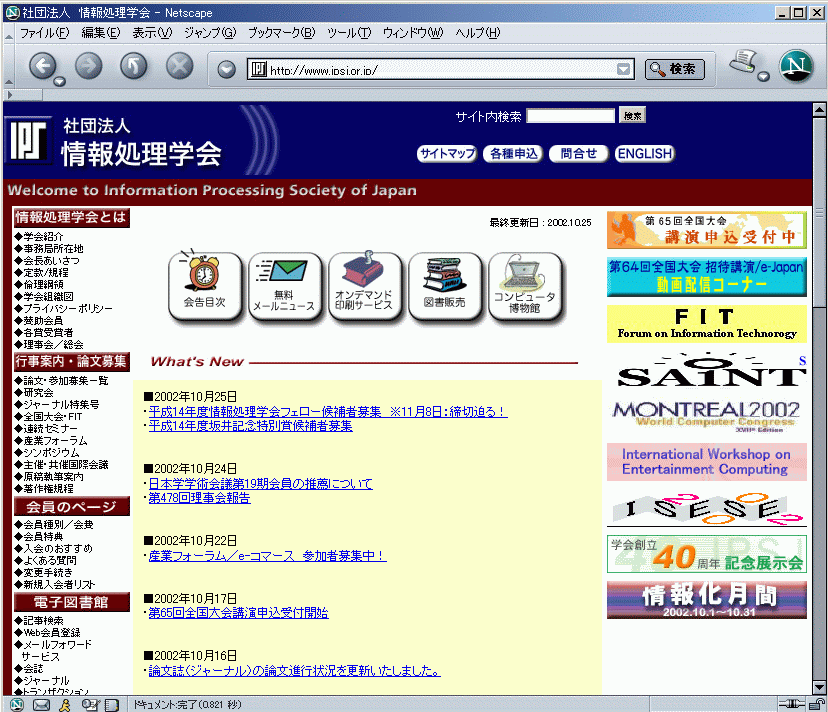Click the ISESE banner
Screen dimensions: 828x712
point(707,509)
